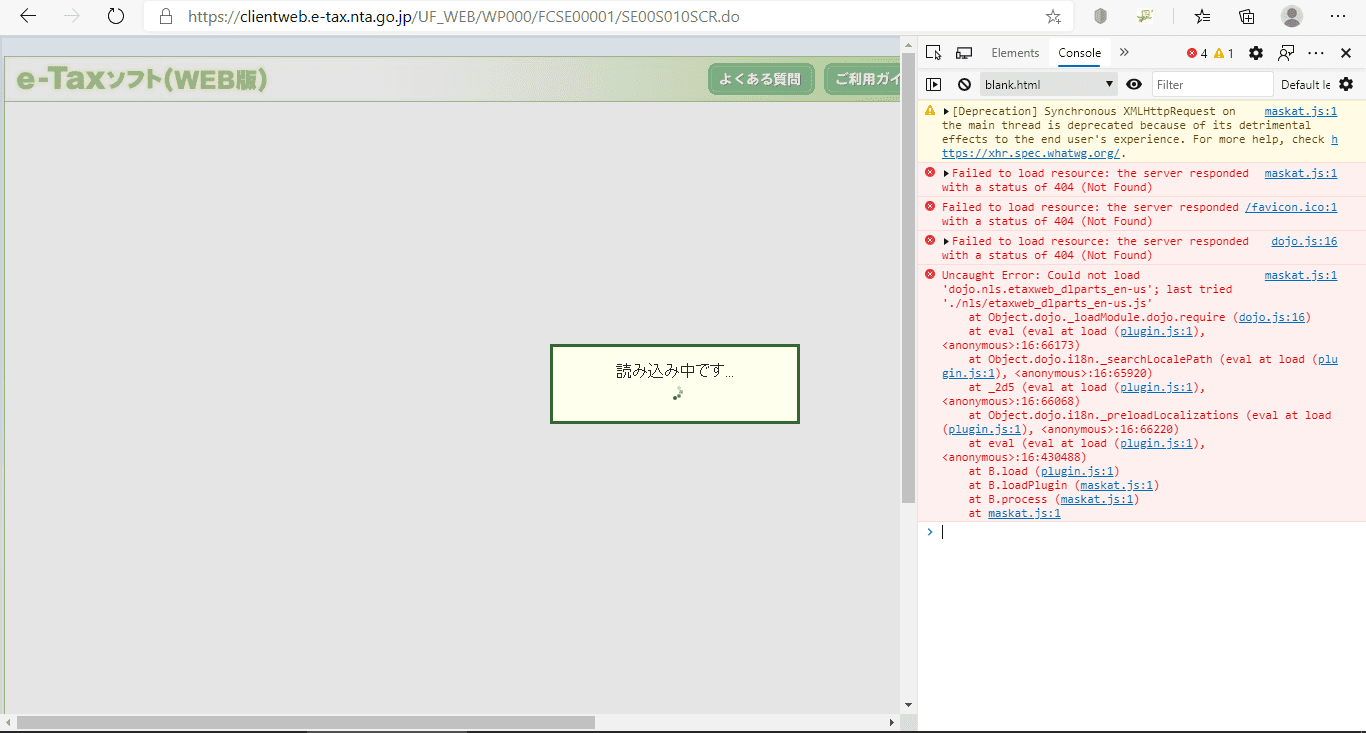Switch to the Elements tab
The height and width of the screenshot is (733, 1366).
click(1015, 52)
